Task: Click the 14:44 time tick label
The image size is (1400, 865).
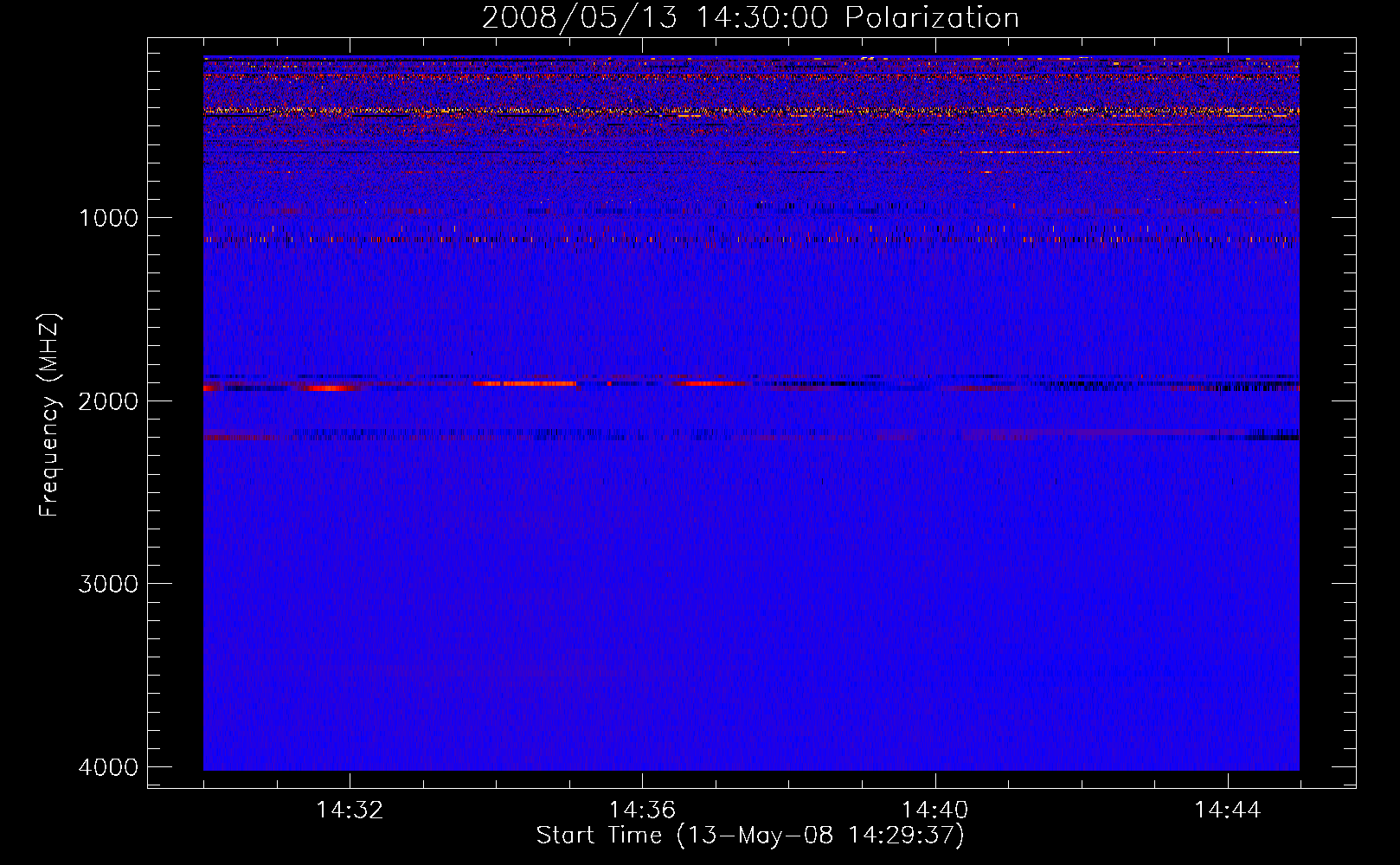Action: pyautogui.click(x=1227, y=811)
